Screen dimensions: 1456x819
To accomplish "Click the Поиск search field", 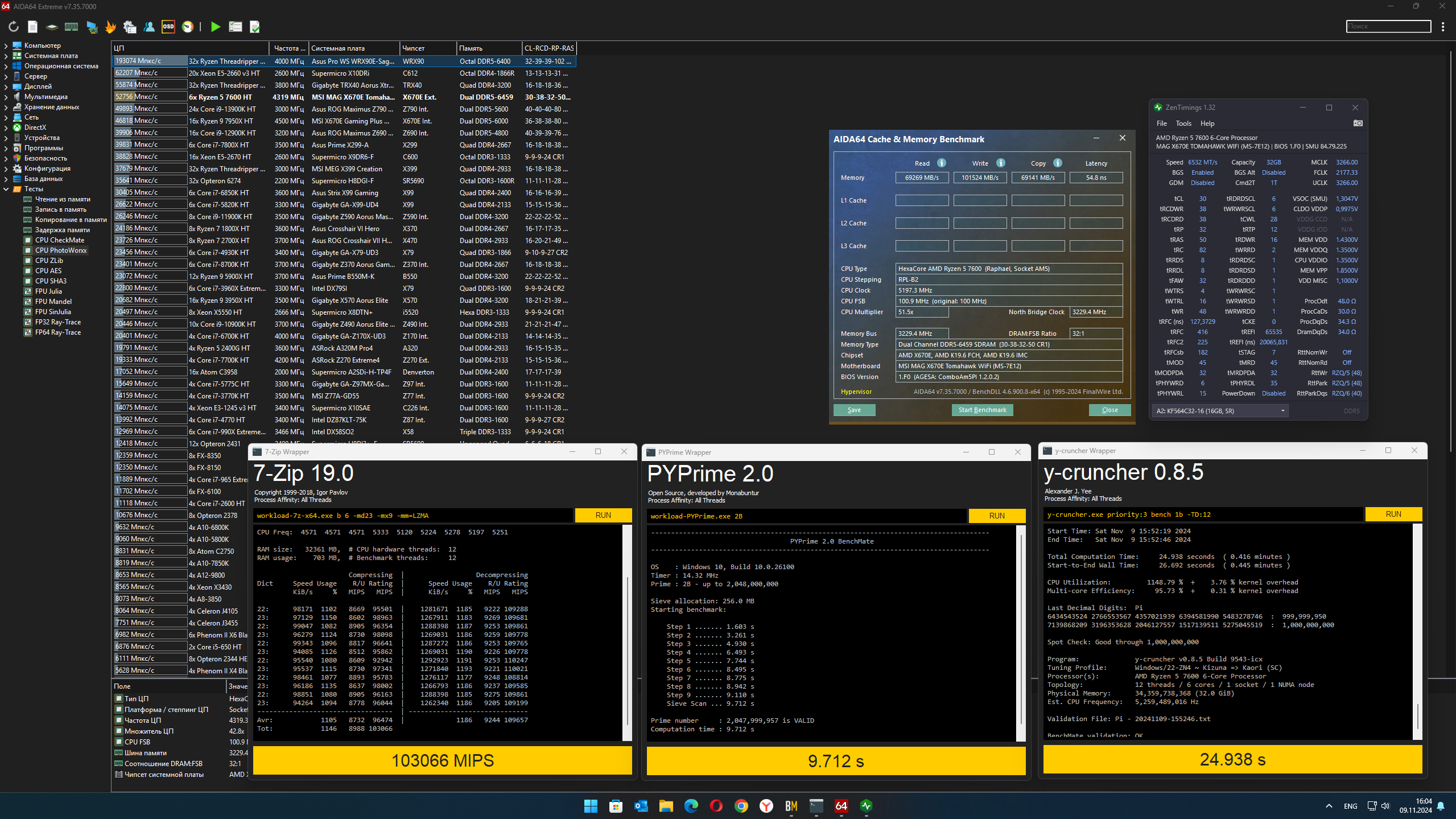I will pyautogui.click(x=1388, y=26).
